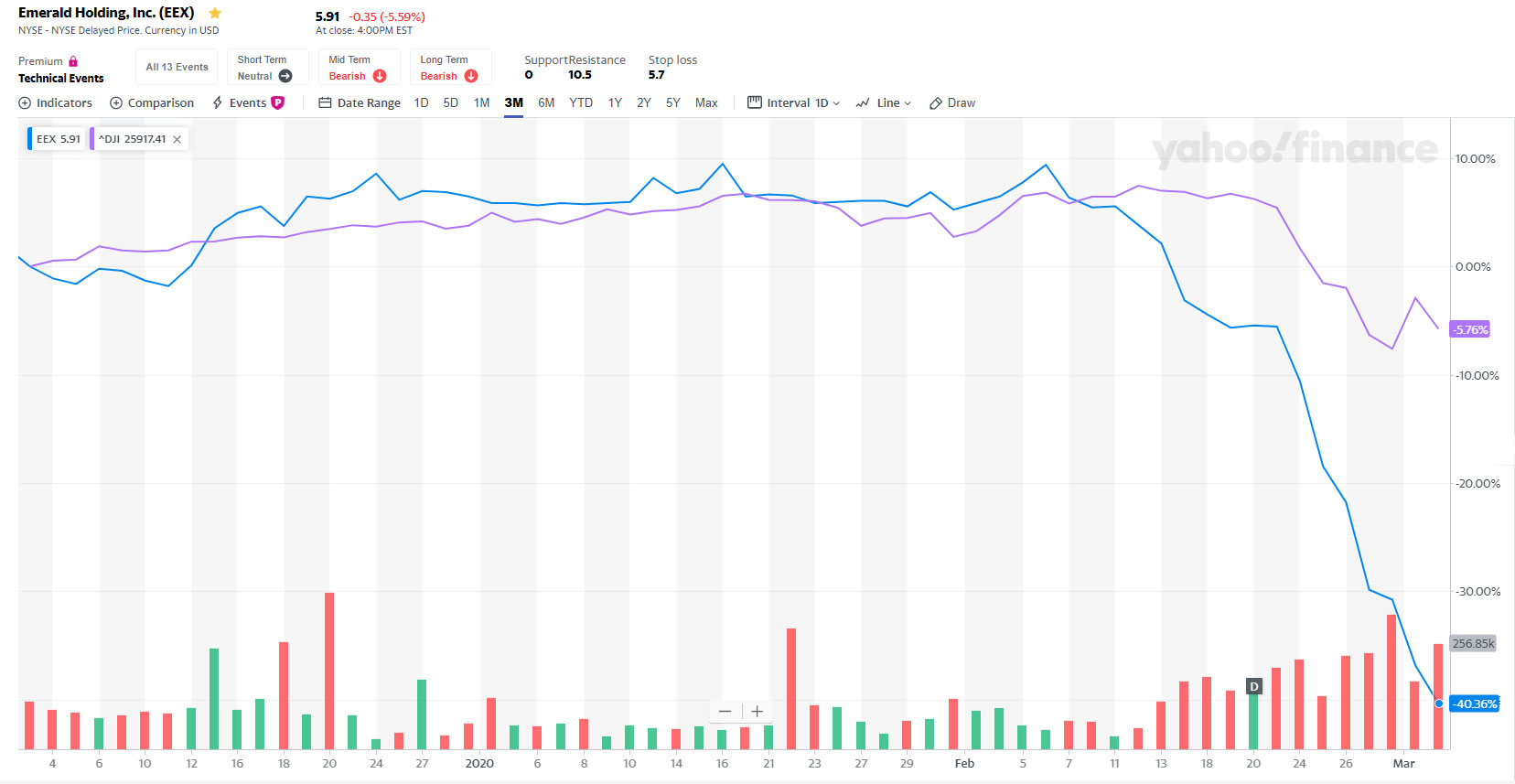Open the Long Term Bearish card
This screenshot has width=1515, height=784.
click(x=450, y=67)
